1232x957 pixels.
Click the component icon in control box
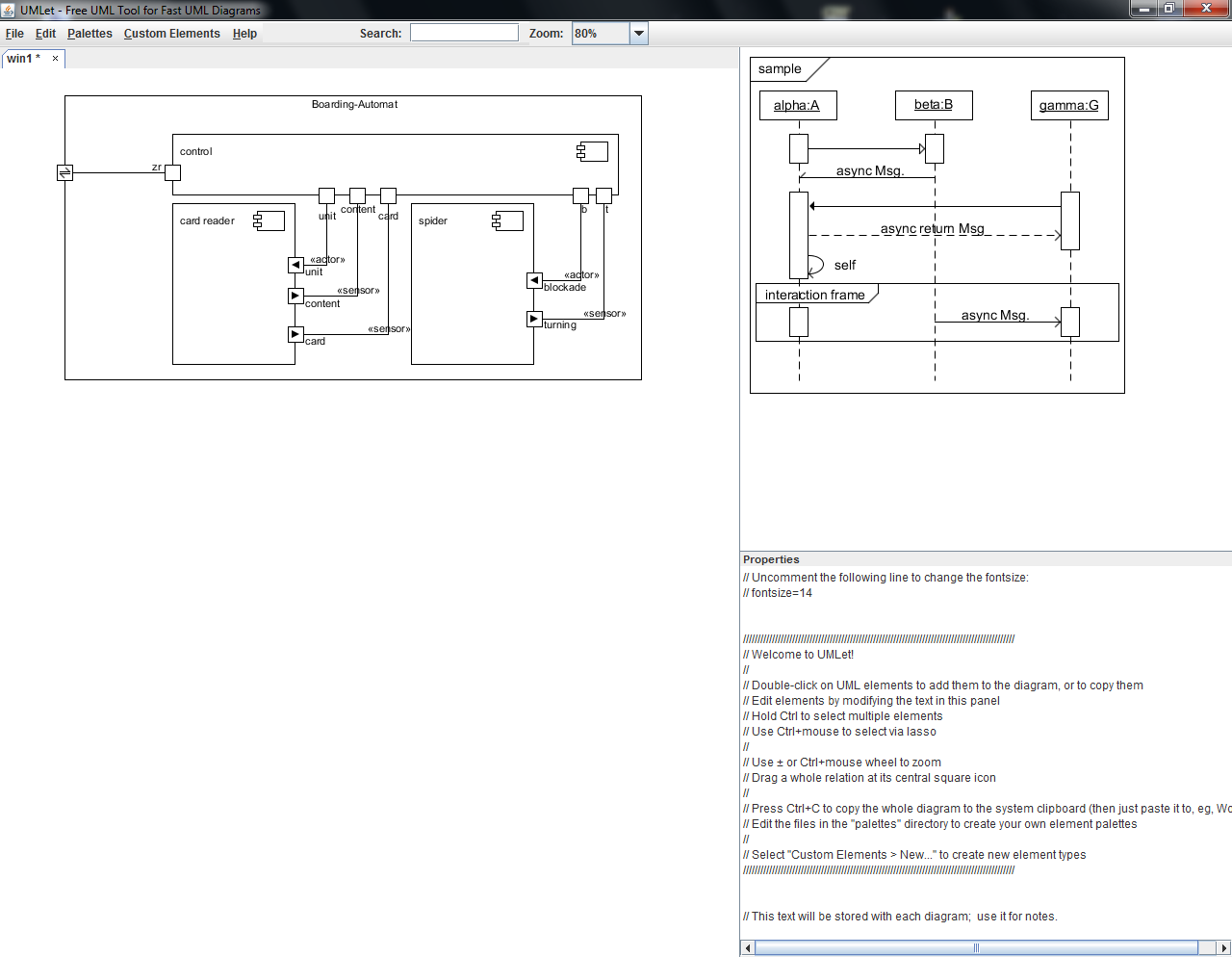coord(592,151)
